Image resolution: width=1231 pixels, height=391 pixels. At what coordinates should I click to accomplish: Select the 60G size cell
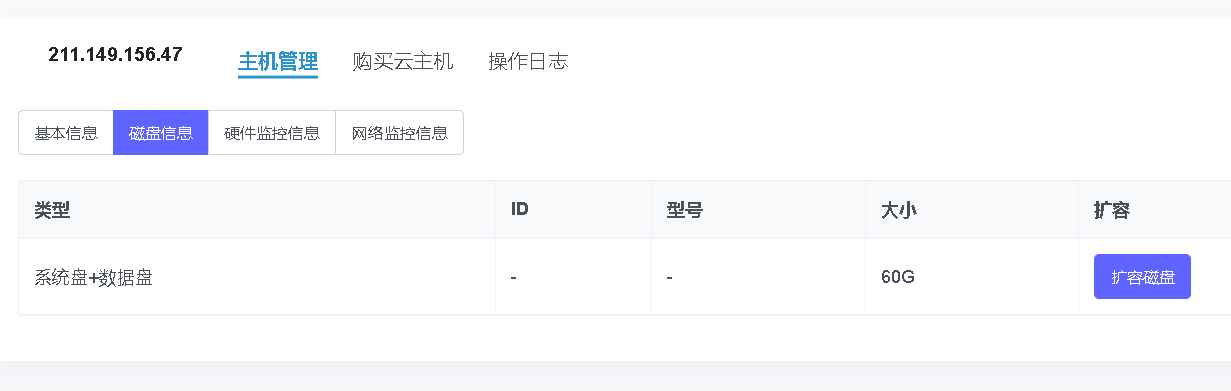pos(898,277)
